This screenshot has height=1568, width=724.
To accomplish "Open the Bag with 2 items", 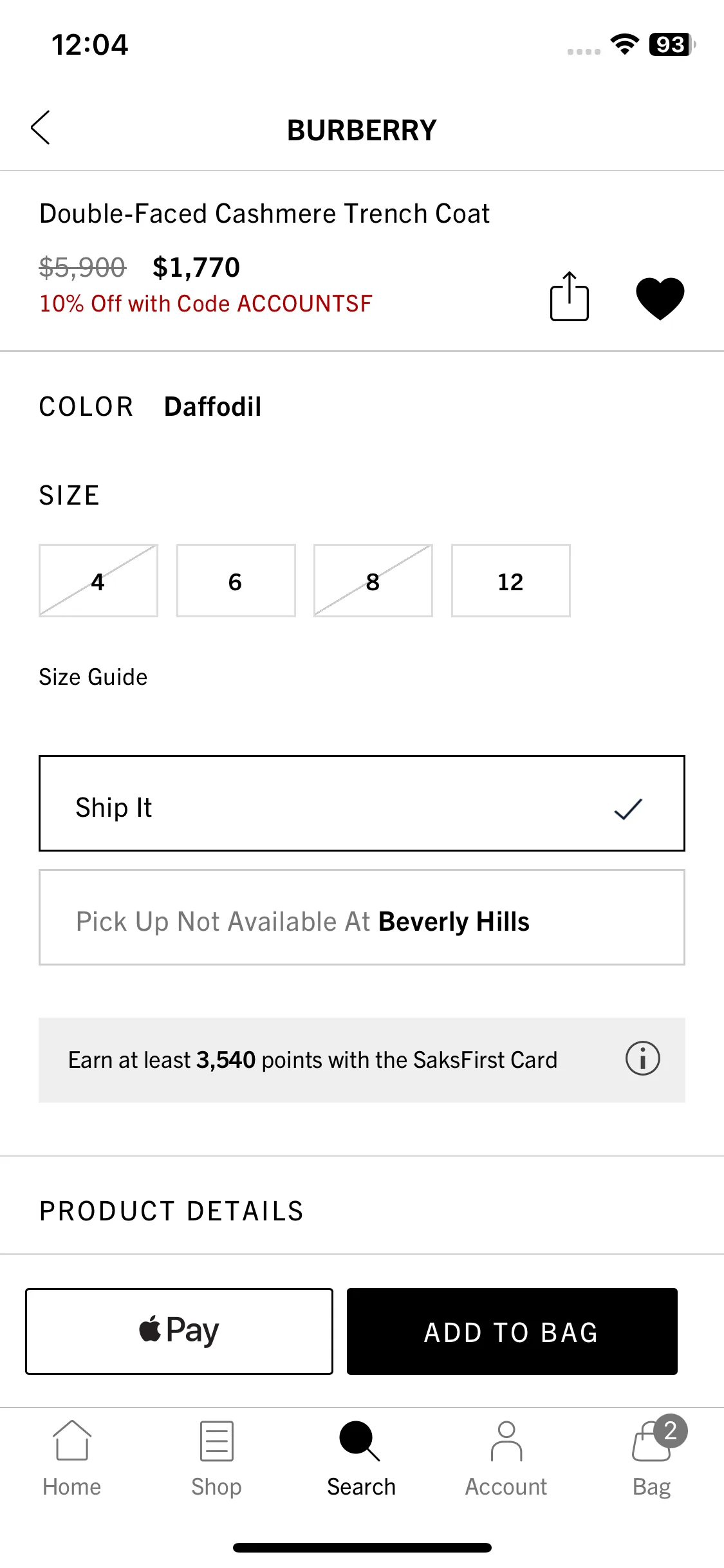I will [x=658, y=1439].
